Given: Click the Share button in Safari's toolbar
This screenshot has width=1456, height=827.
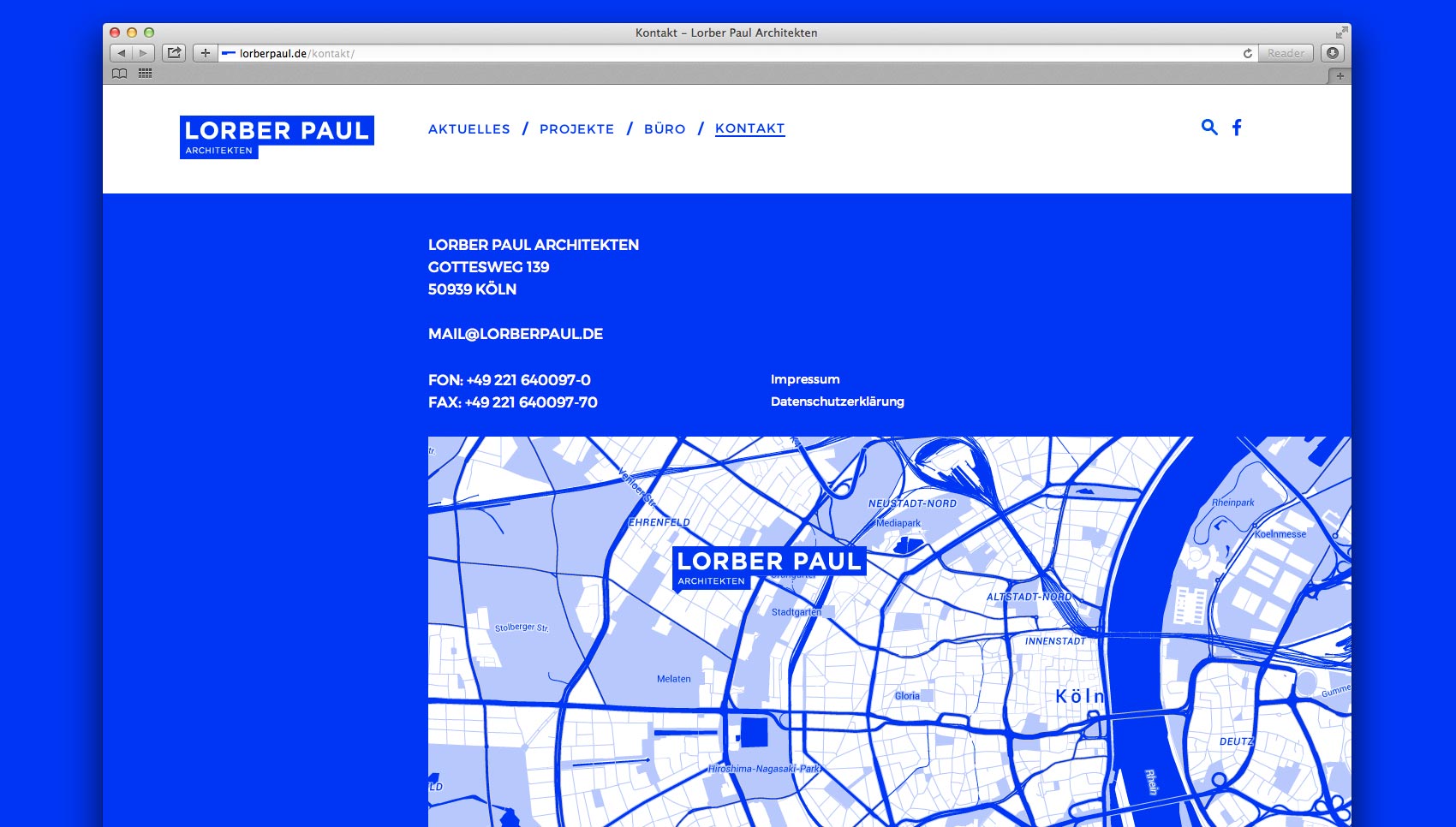Looking at the screenshot, I should point(174,52).
